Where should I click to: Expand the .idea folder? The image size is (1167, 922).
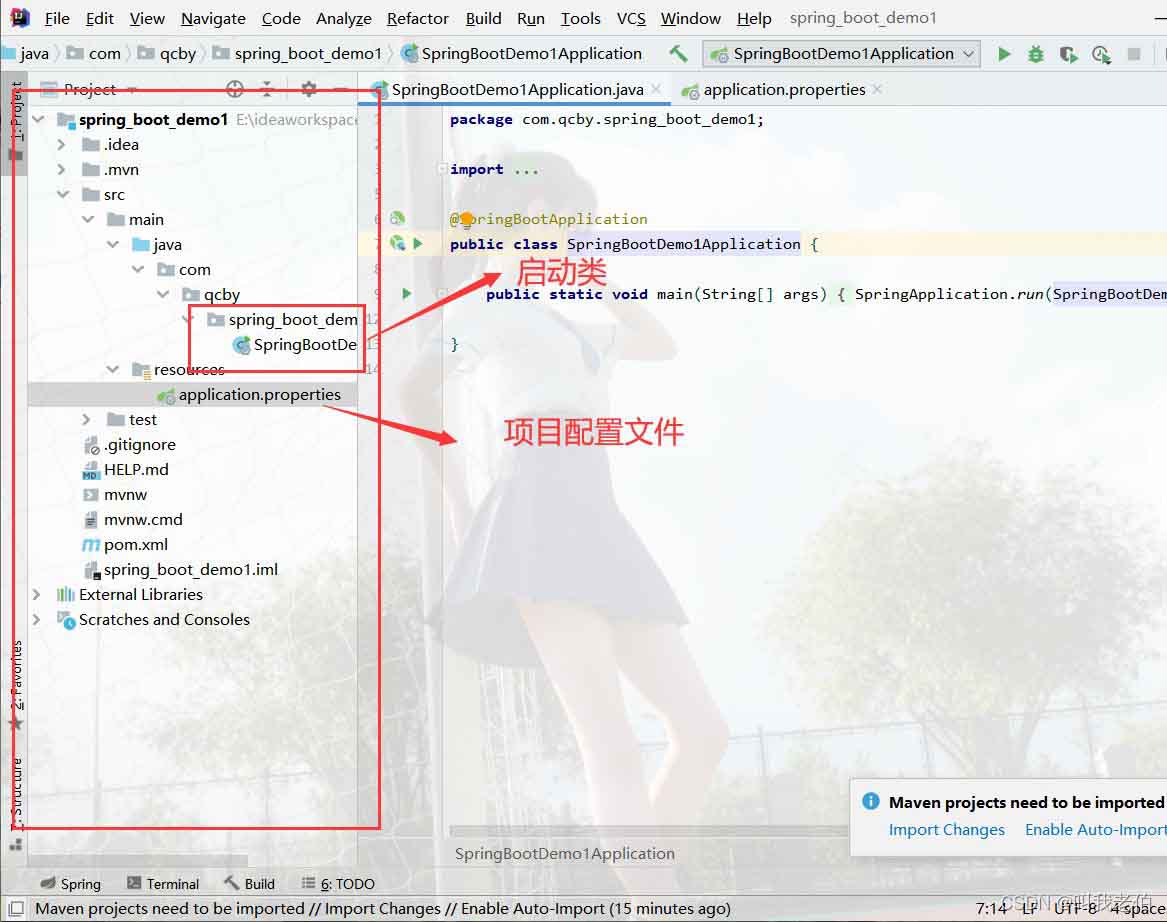pyautogui.click(x=63, y=144)
